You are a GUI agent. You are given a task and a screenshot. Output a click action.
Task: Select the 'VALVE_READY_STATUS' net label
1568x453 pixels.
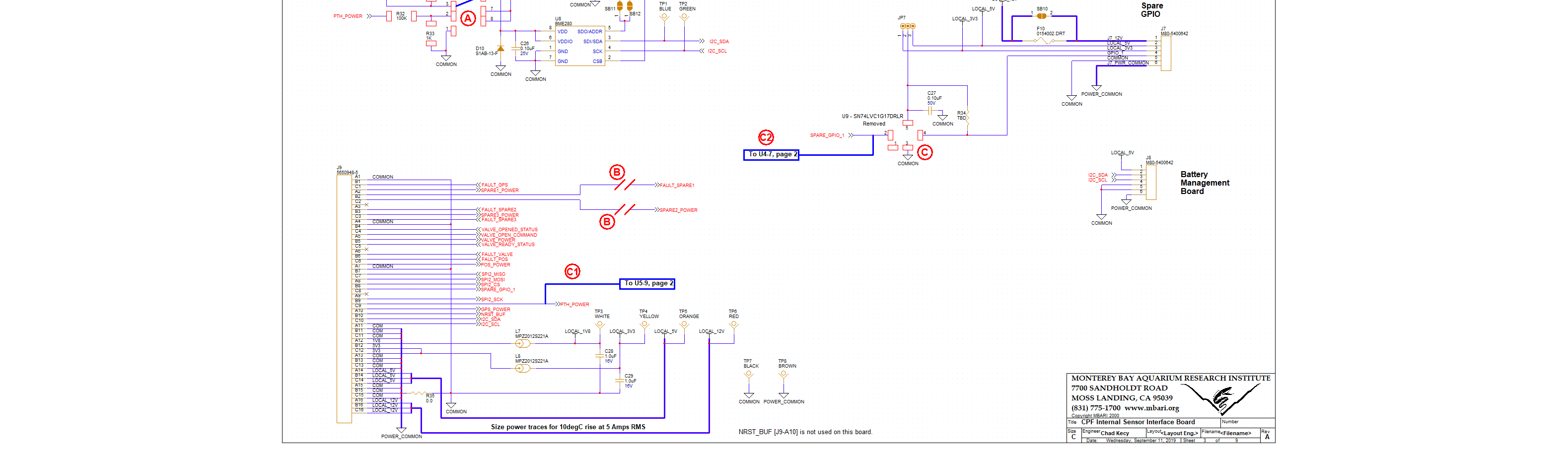click(507, 245)
